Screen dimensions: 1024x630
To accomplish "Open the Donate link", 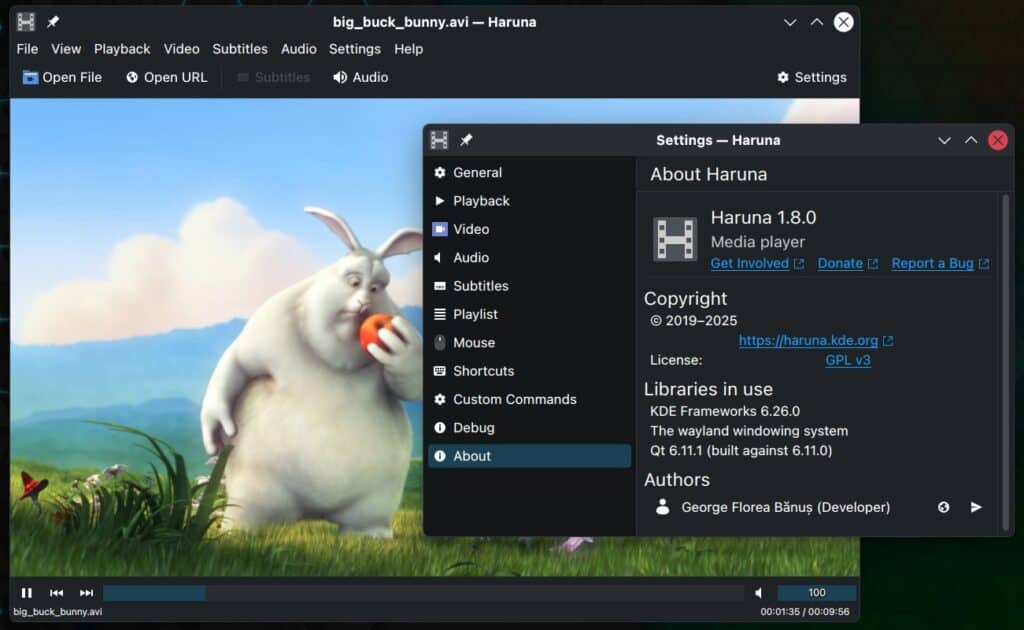I will point(847,263).
